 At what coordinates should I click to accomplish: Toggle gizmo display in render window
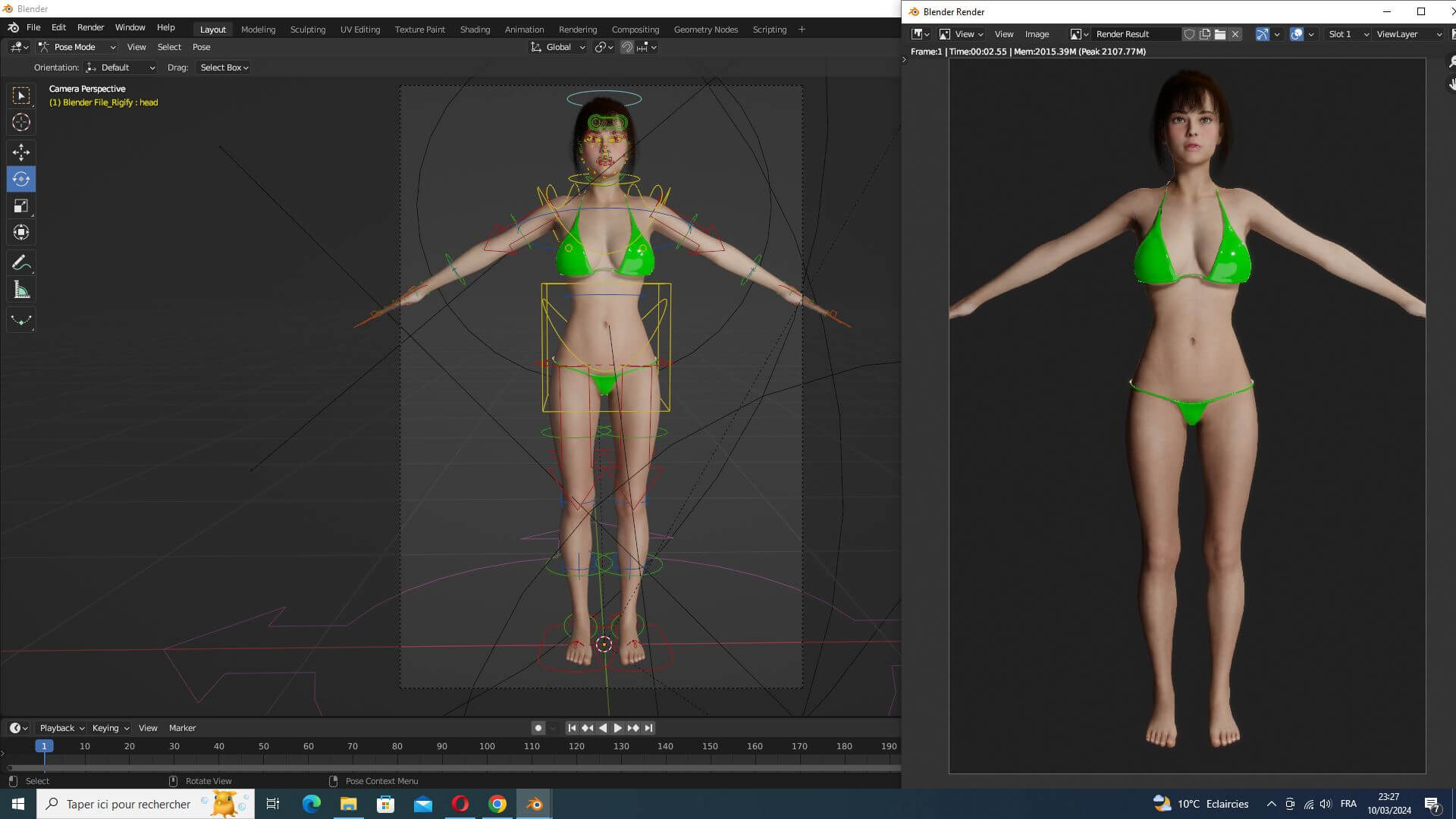tap(1262, 34)
